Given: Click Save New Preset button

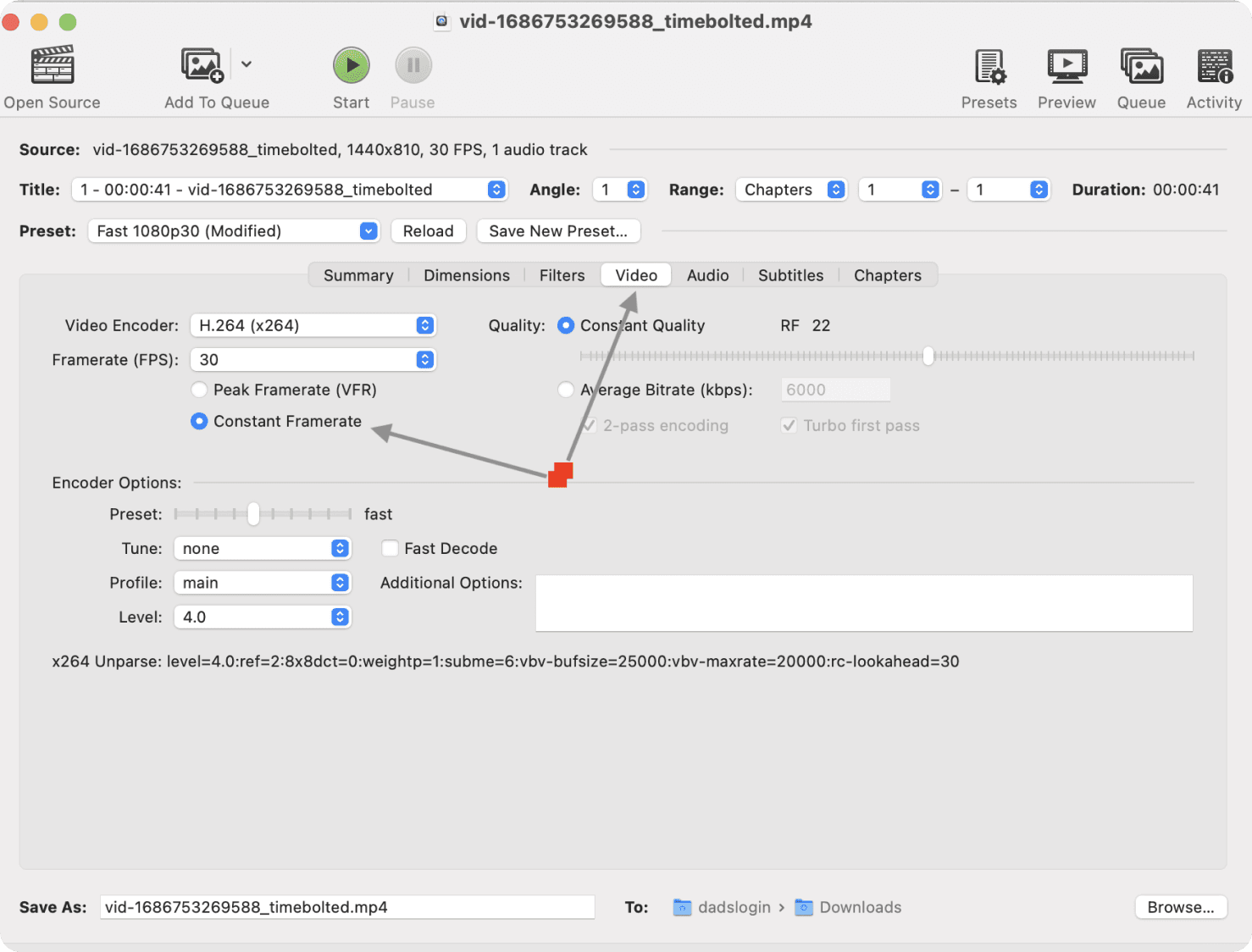Looking at the screenshot, I should pos(558,231).
